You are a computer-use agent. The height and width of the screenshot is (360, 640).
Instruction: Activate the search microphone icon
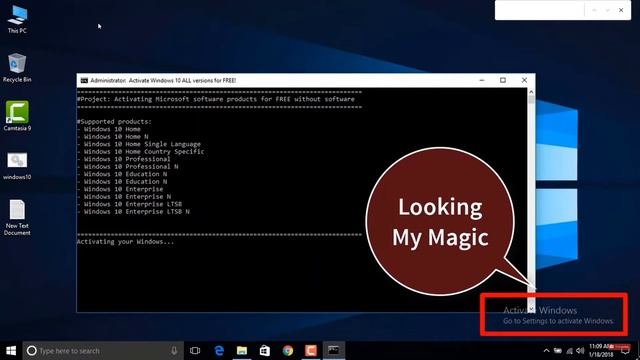click(174, 351)
